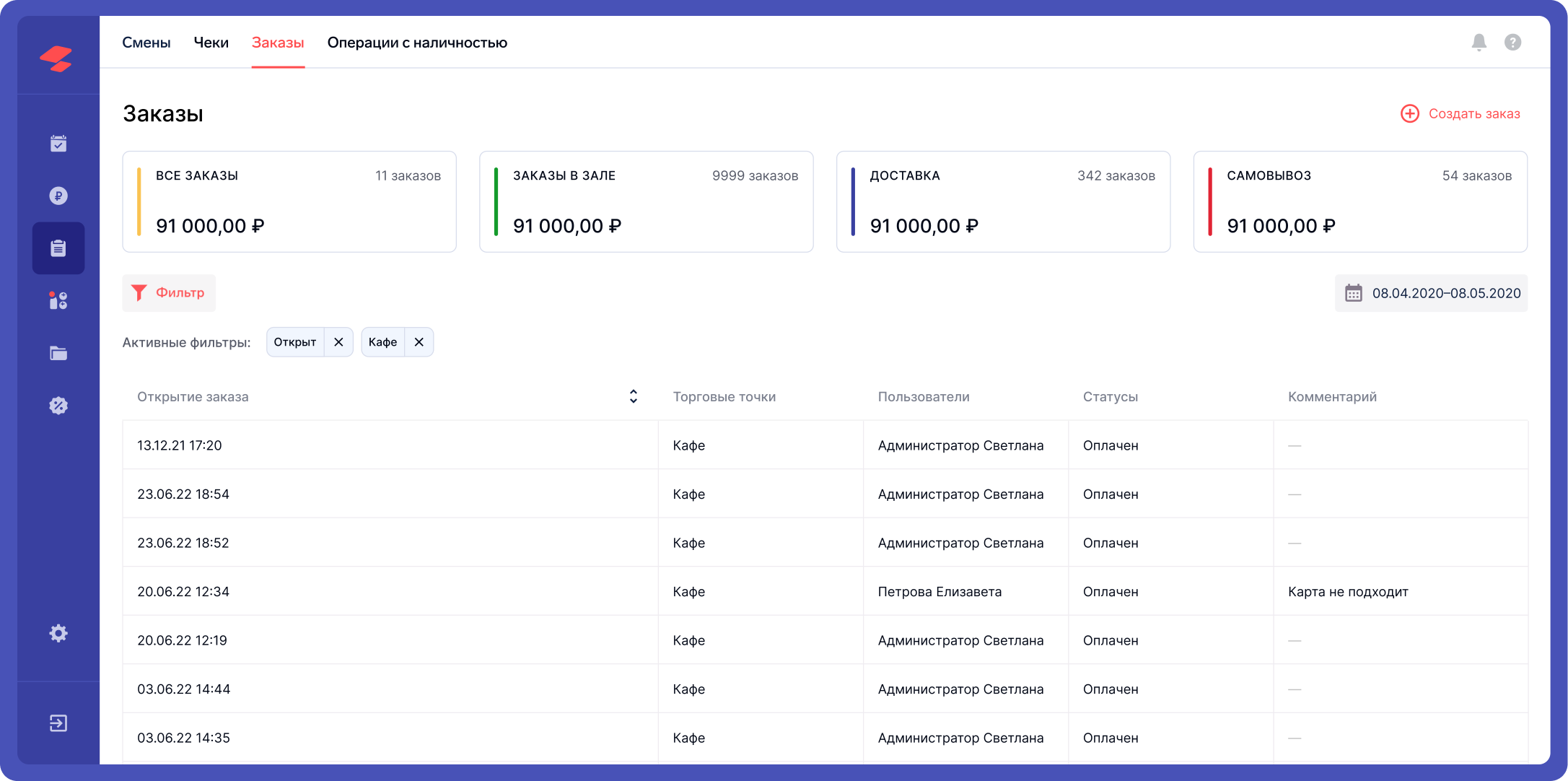
Task: Select the 'Доставка' summary card
Action: (x=1003, y=201)
